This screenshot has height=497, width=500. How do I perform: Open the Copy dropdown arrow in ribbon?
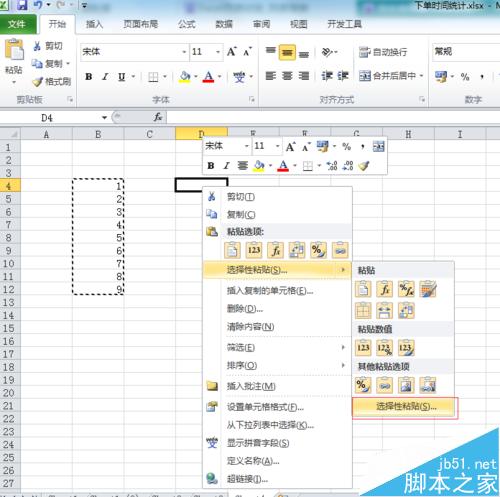tap(68, 63)
